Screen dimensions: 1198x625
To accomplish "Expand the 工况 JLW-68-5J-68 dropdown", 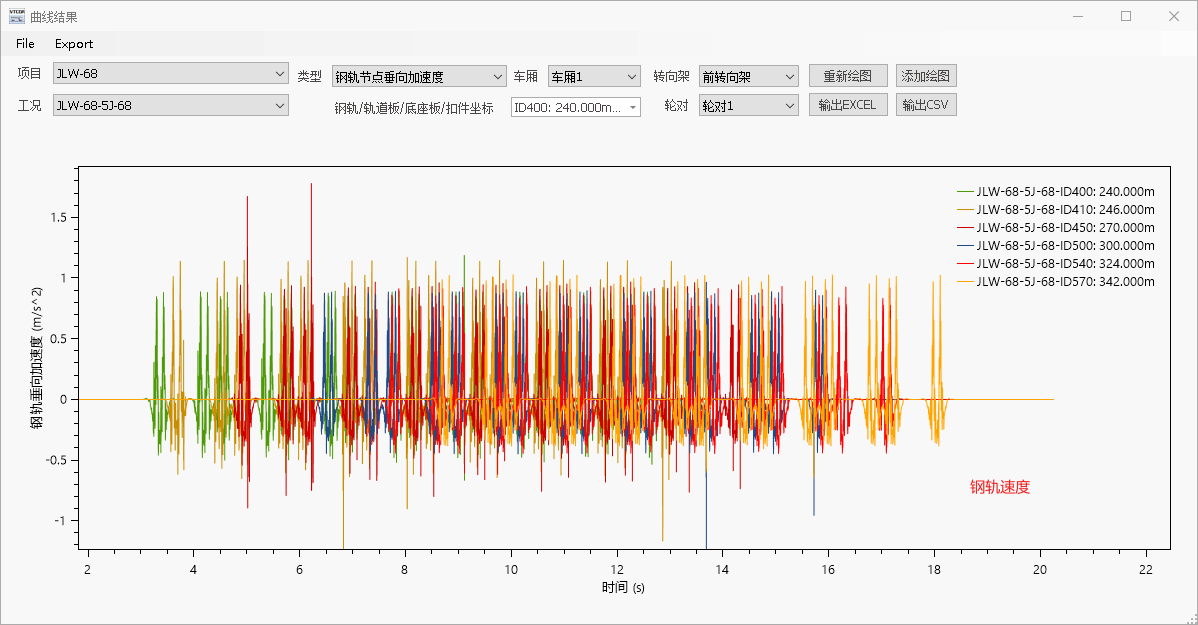I will pyautogui.click(x=170, y=105).
